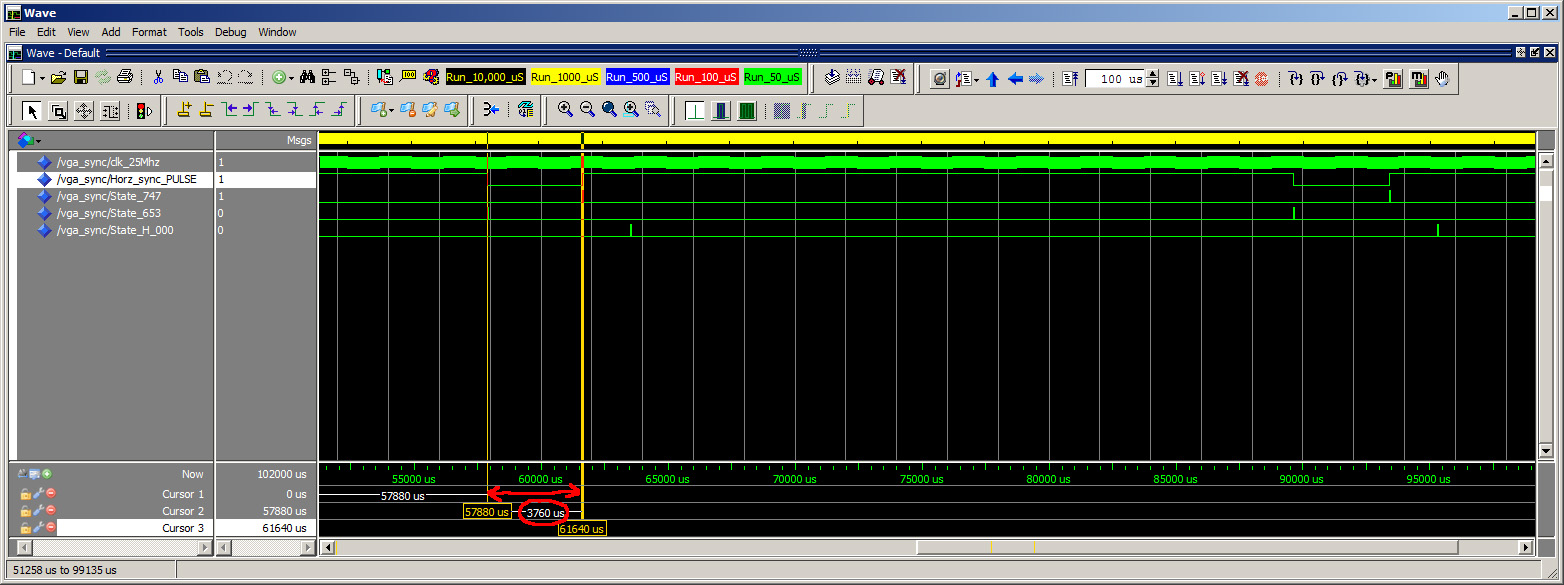1564x585 pixels.
Task: Click the Find binoculars icon
Action: pyautogui.click(x=308, y=78)
